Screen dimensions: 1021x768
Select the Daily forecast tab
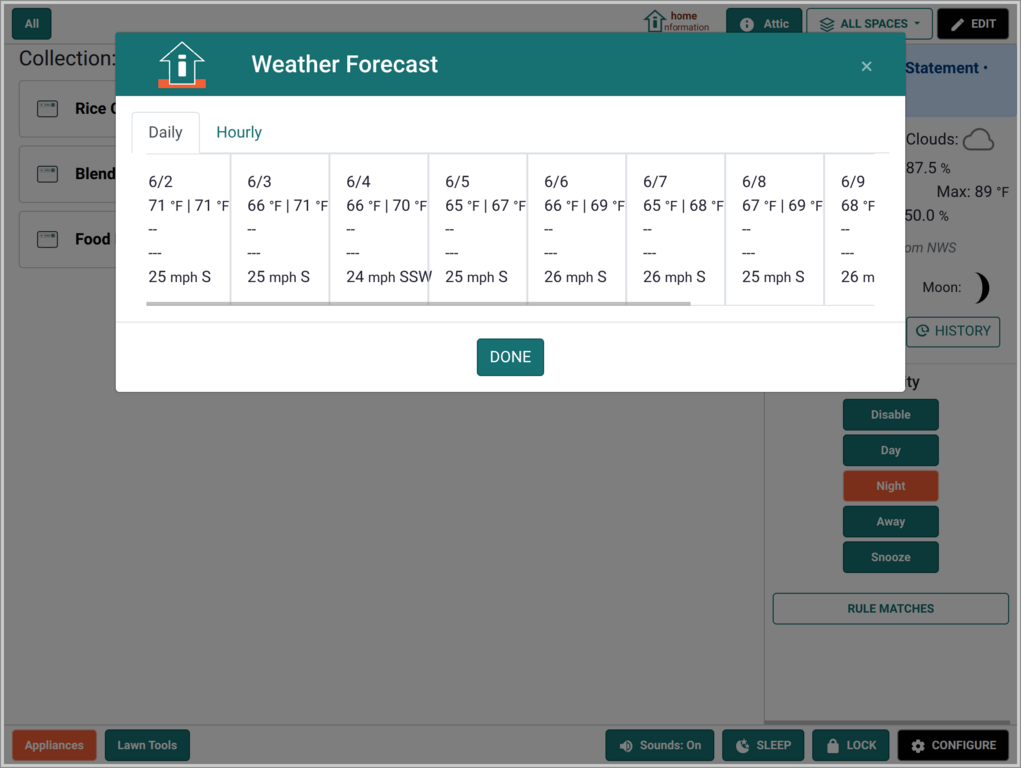tap(165, 132)
